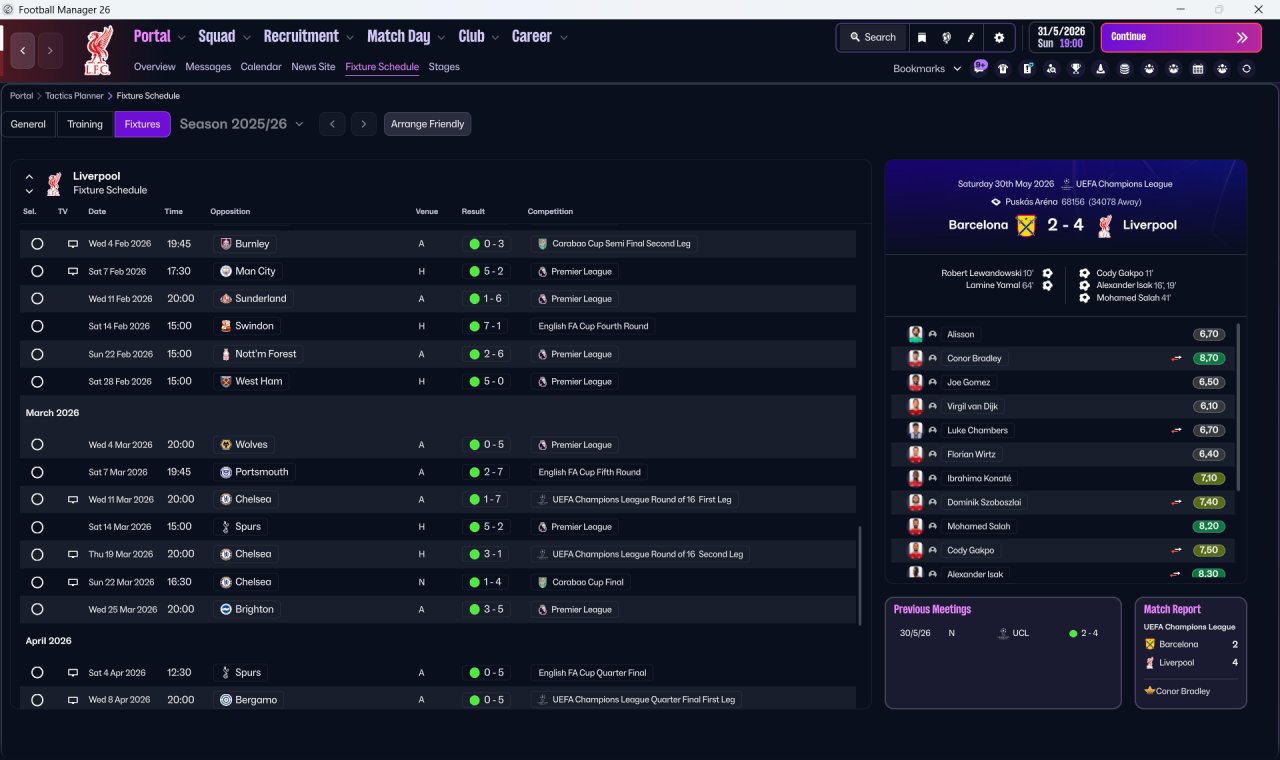Switch to the Training tab
Image resolution: width=1280 pixels, height=760 pixels.
(85, 124)
